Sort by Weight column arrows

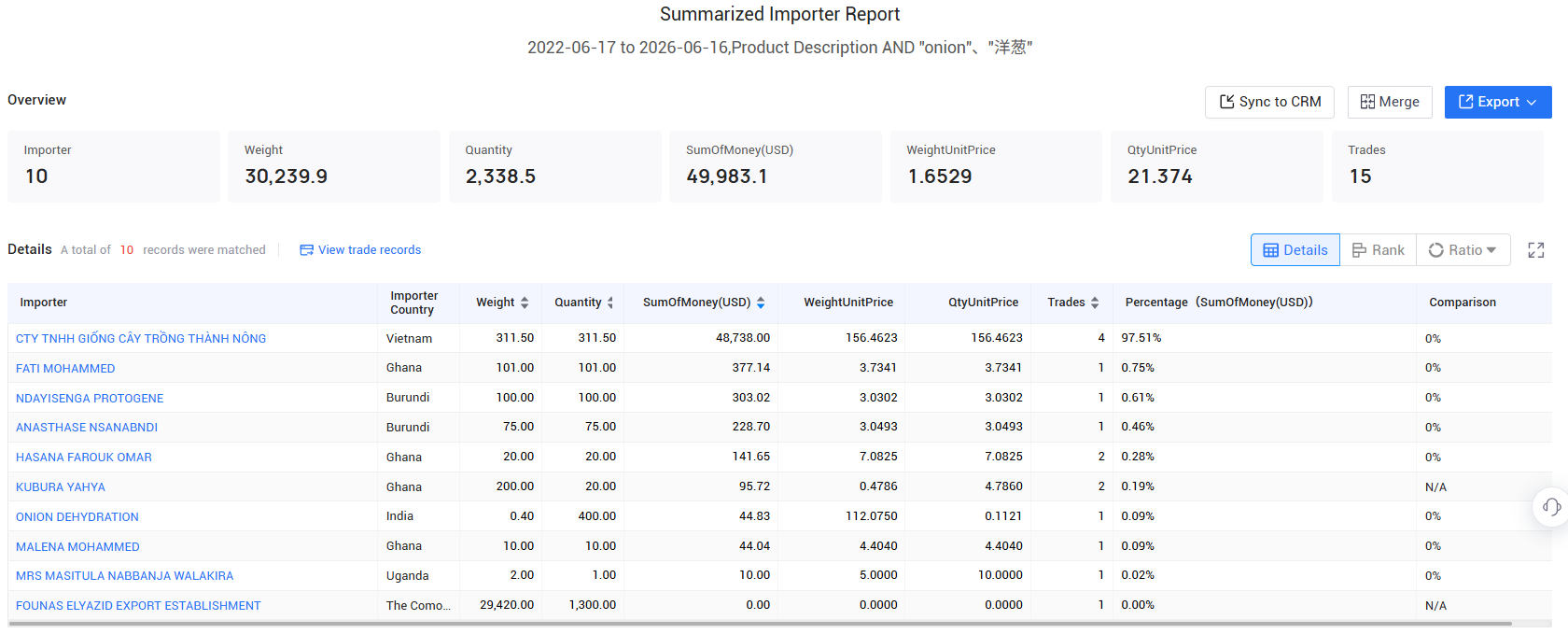tap(525, 303)
